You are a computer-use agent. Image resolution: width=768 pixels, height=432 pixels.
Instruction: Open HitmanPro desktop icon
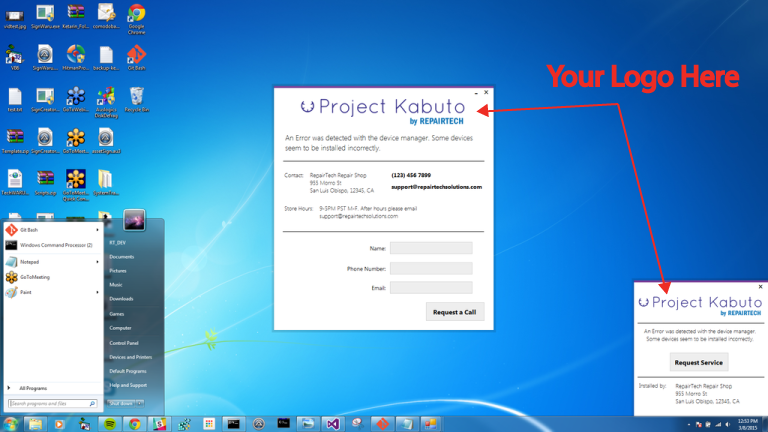(76, 58)
